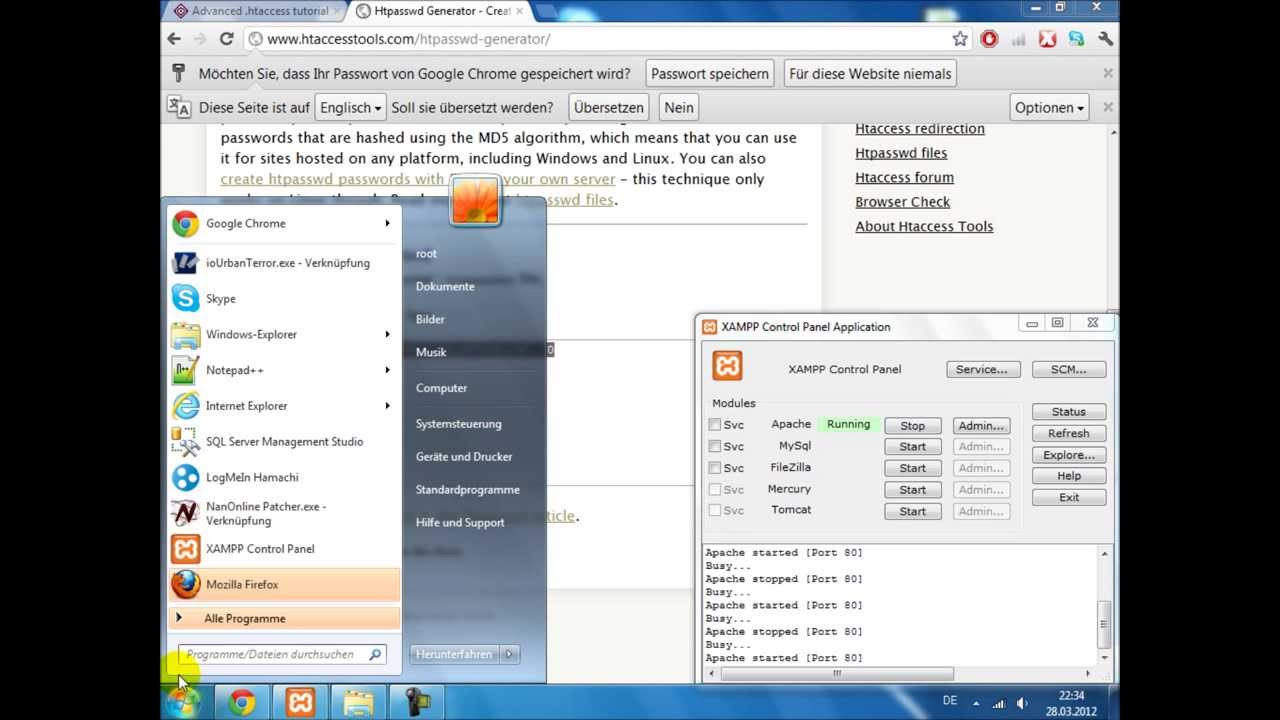Open file explorer taskbar icon
This screenshot has width=1280, height=720.
358,702
